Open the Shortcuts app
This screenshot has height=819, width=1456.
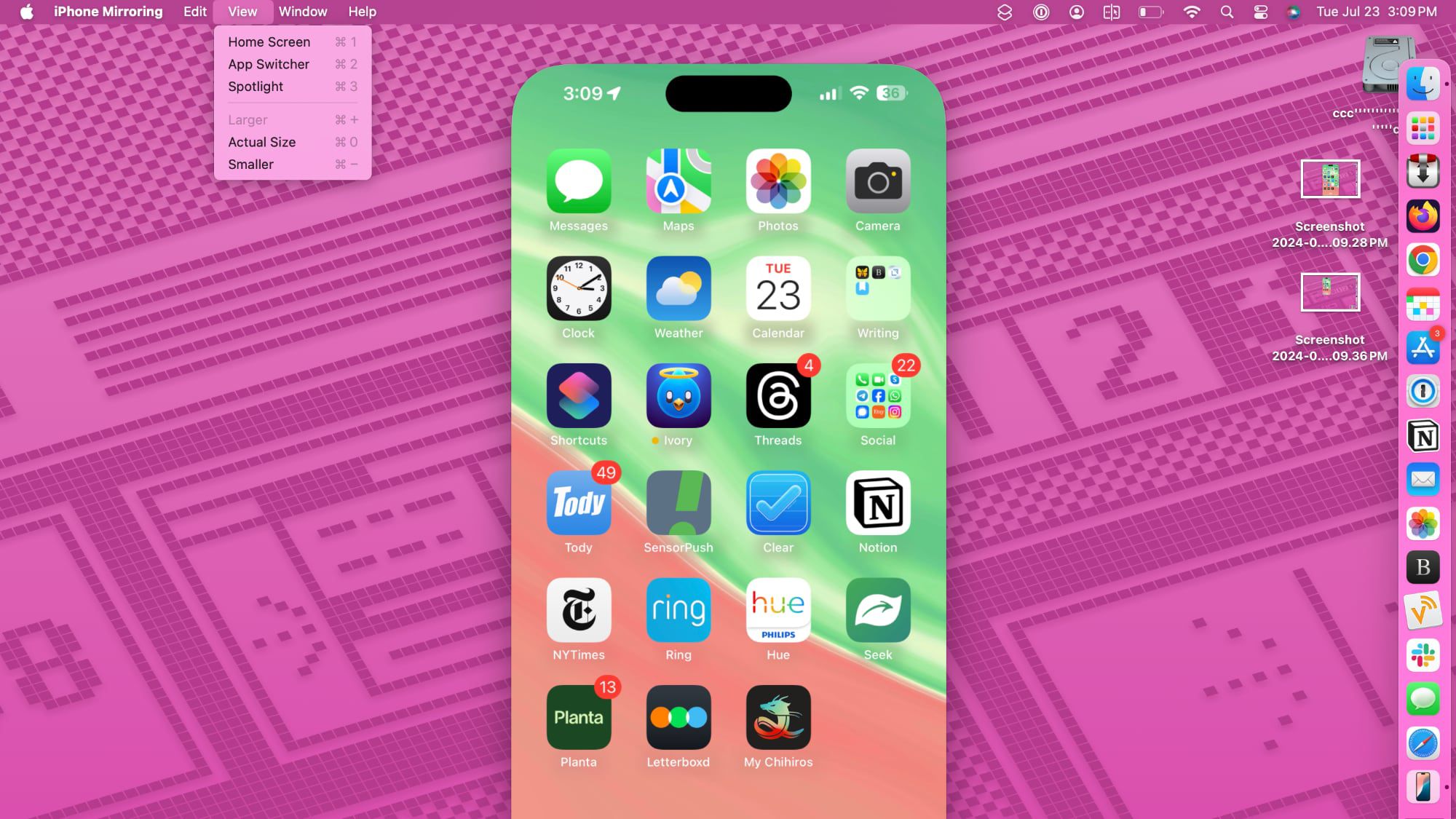coord(579,395)
